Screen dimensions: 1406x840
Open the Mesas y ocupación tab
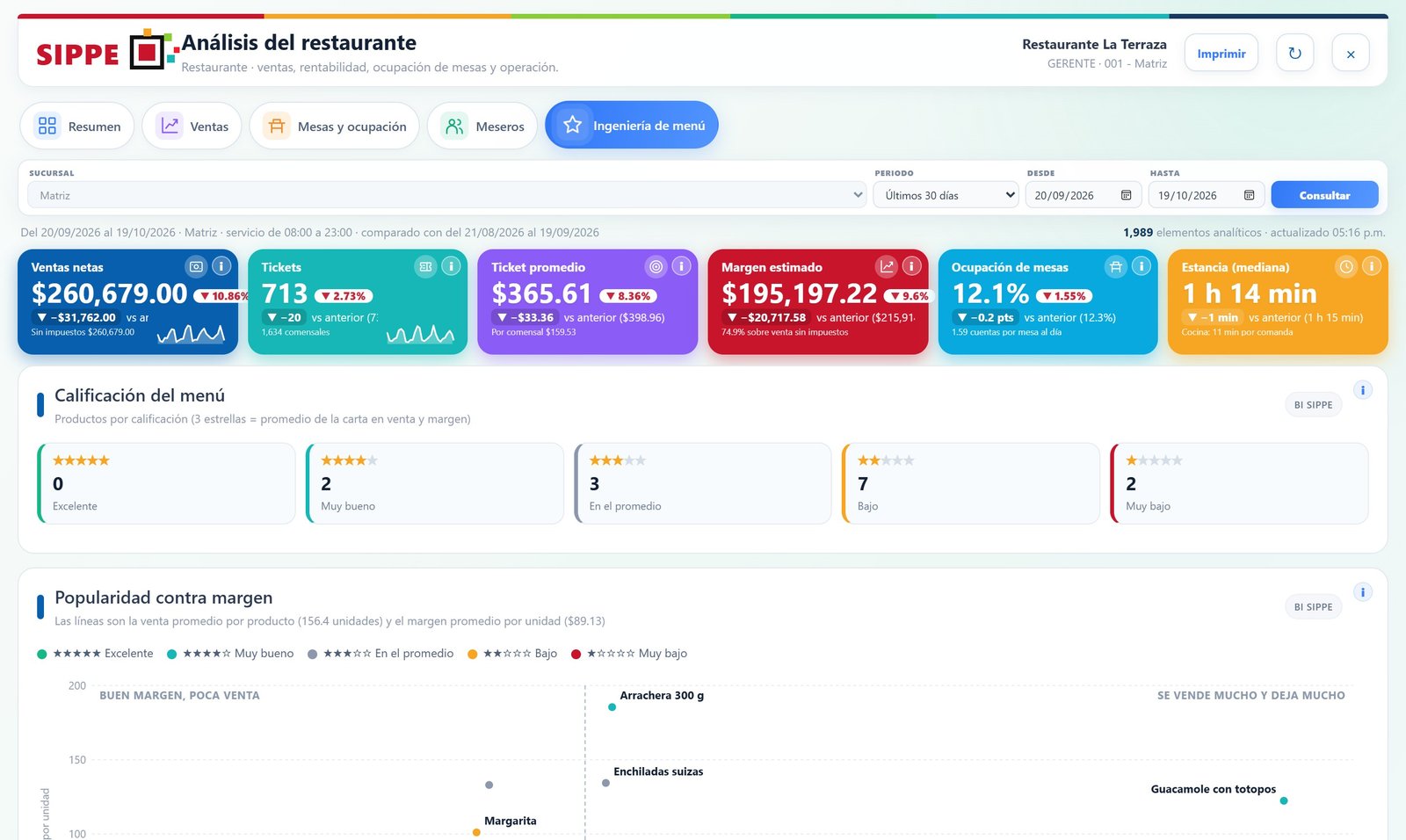(x=335, y=126)
